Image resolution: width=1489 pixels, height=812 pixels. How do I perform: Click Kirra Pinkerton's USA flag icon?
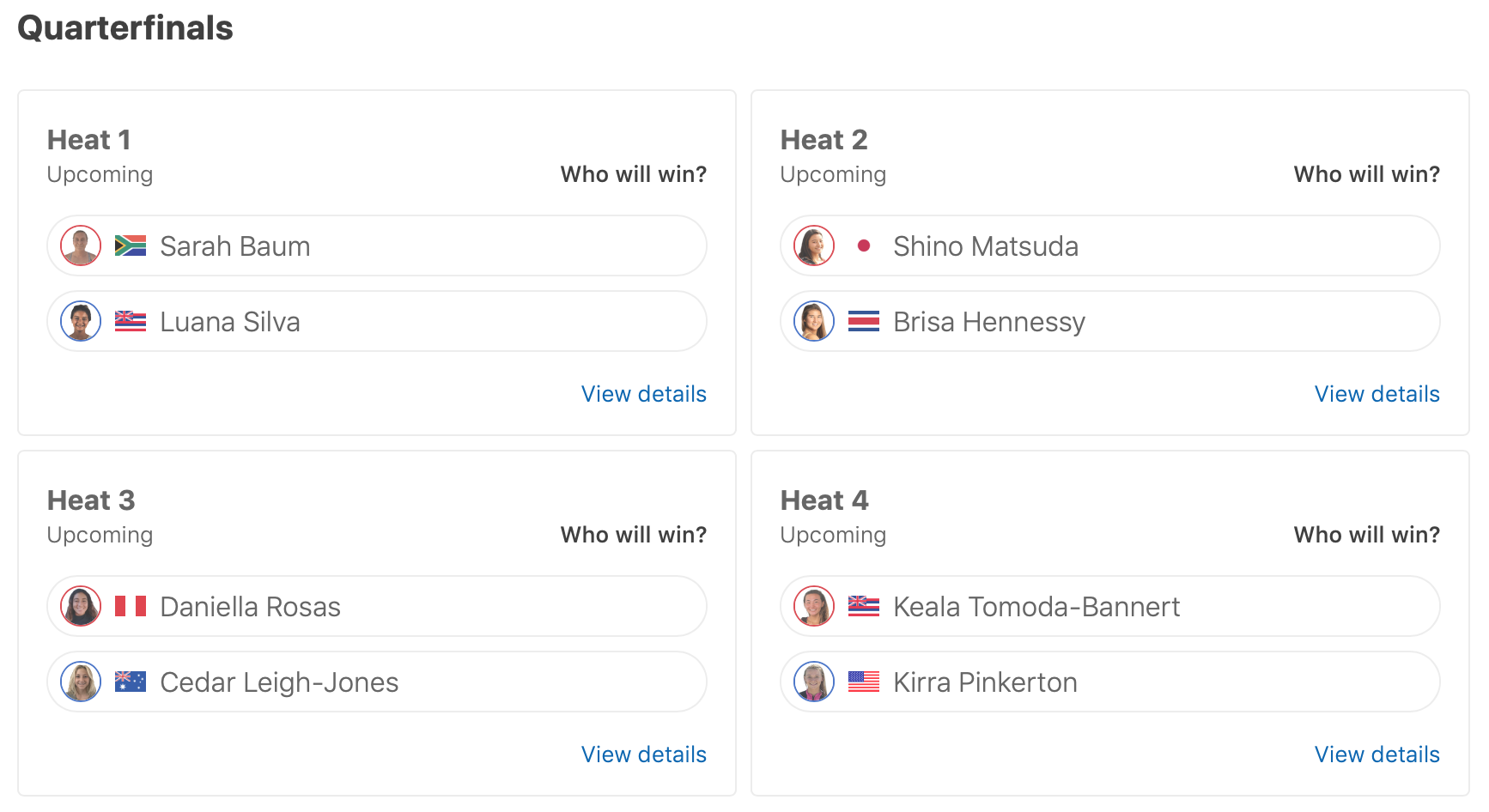(864, 682)
